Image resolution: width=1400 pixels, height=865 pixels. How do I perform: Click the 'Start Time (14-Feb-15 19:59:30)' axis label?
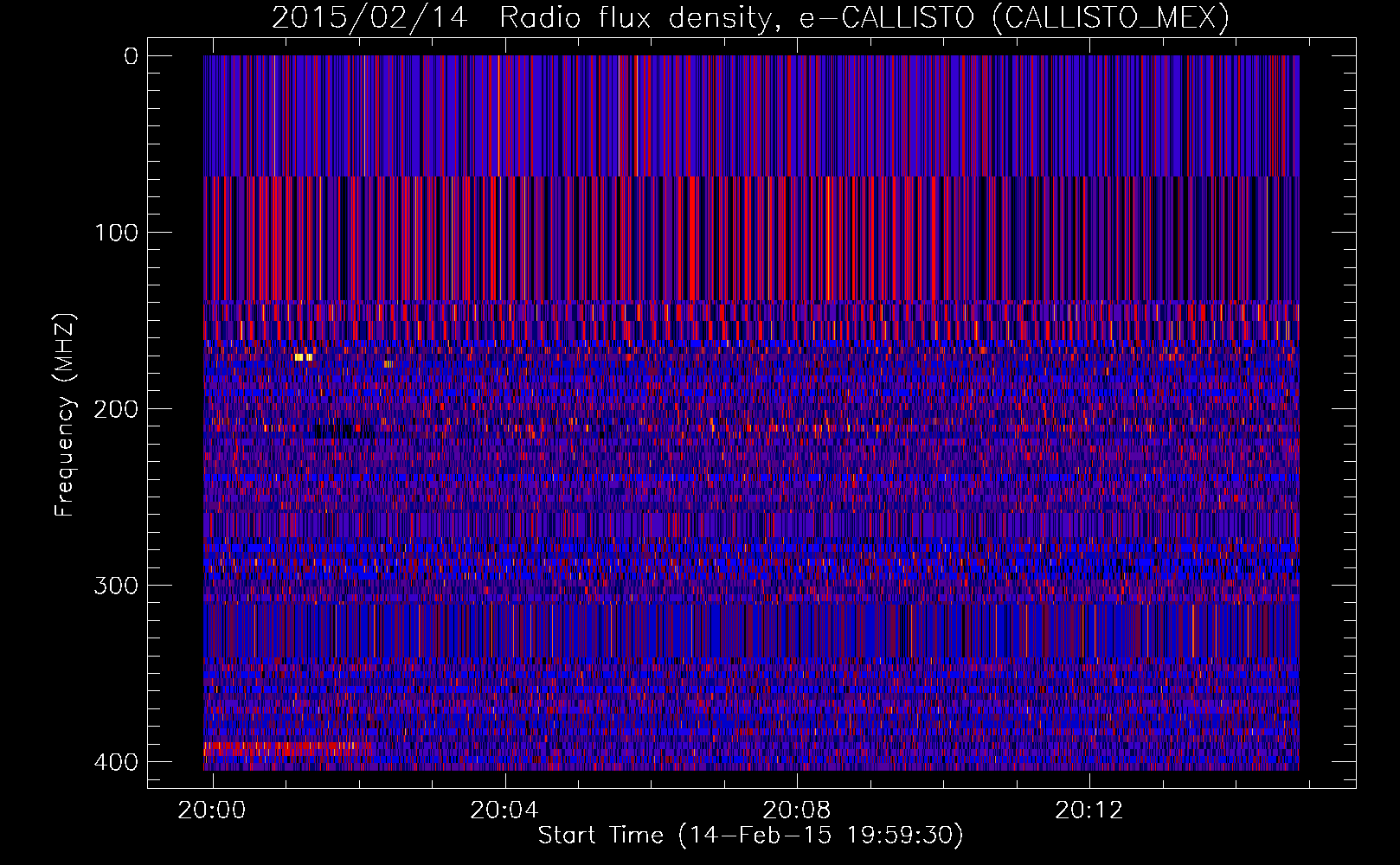coord(750,836)
